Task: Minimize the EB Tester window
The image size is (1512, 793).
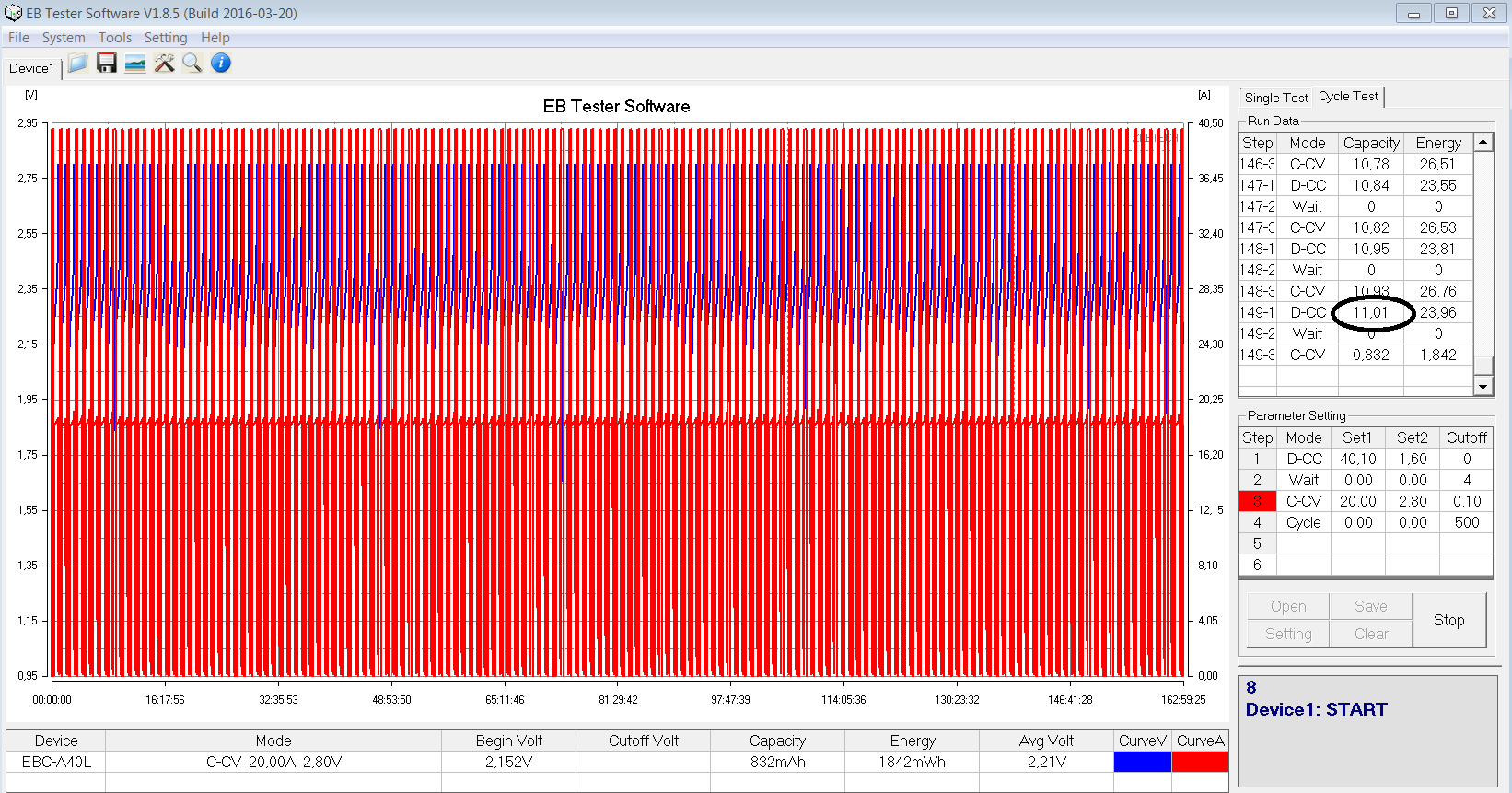Action: [1413, 13]
